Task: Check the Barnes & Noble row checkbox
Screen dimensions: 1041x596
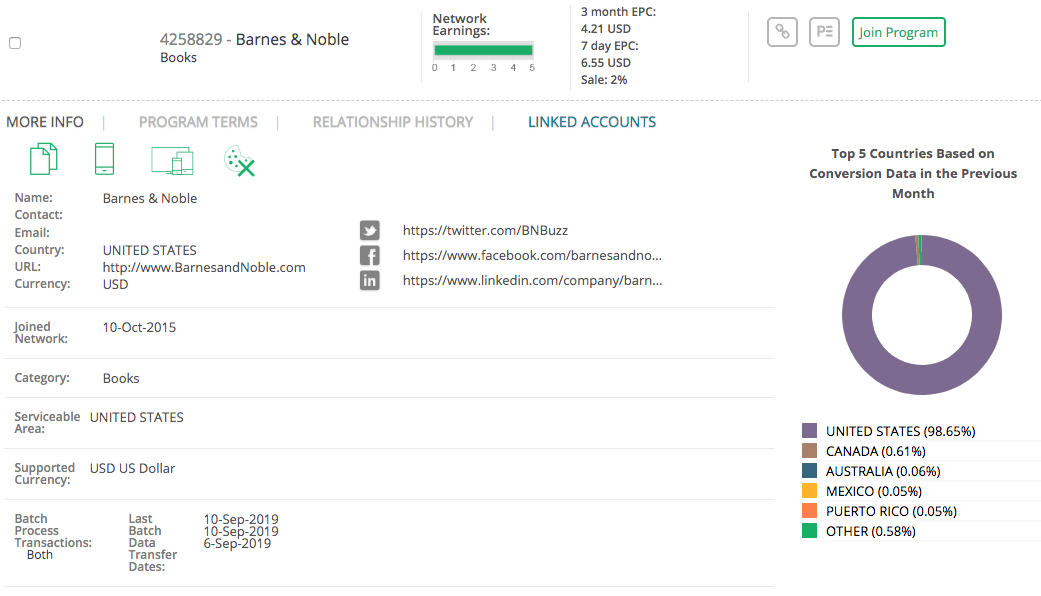Action: point(15,43)
